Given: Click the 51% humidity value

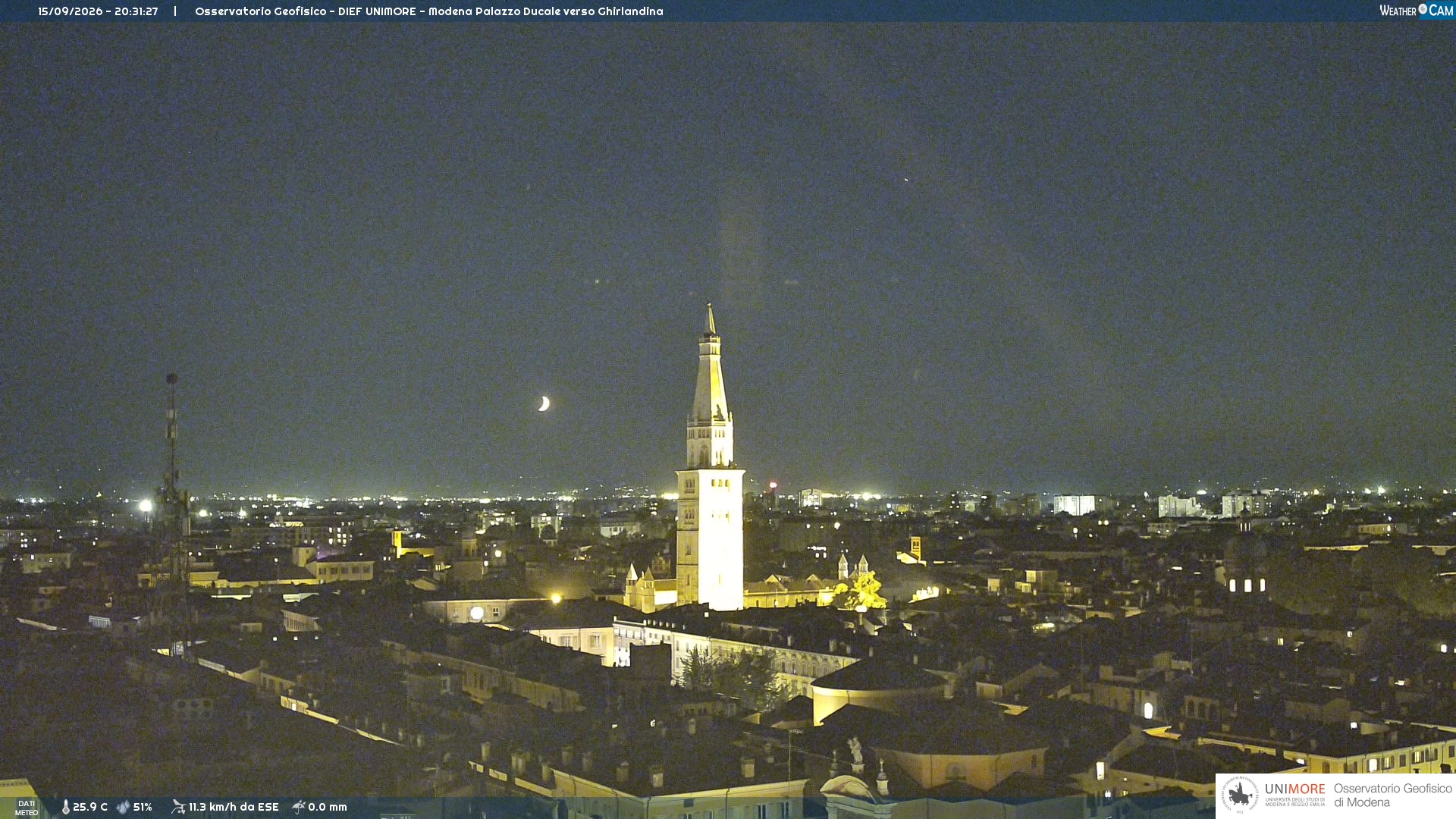Looking at the screenshot, I should (143, 807).
